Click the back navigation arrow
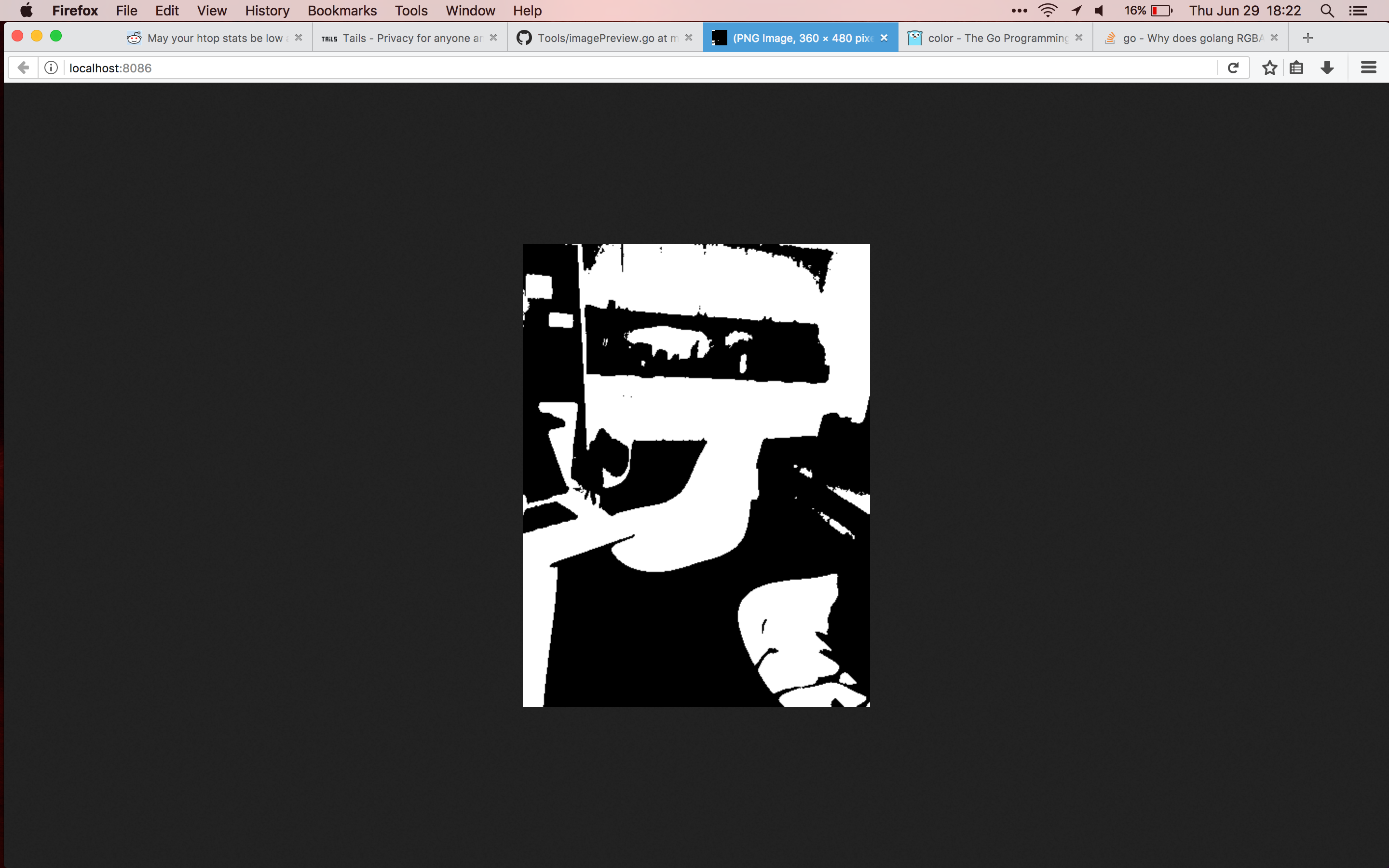The height and width of the screenshot is (868, 1389). click(23, 68)
